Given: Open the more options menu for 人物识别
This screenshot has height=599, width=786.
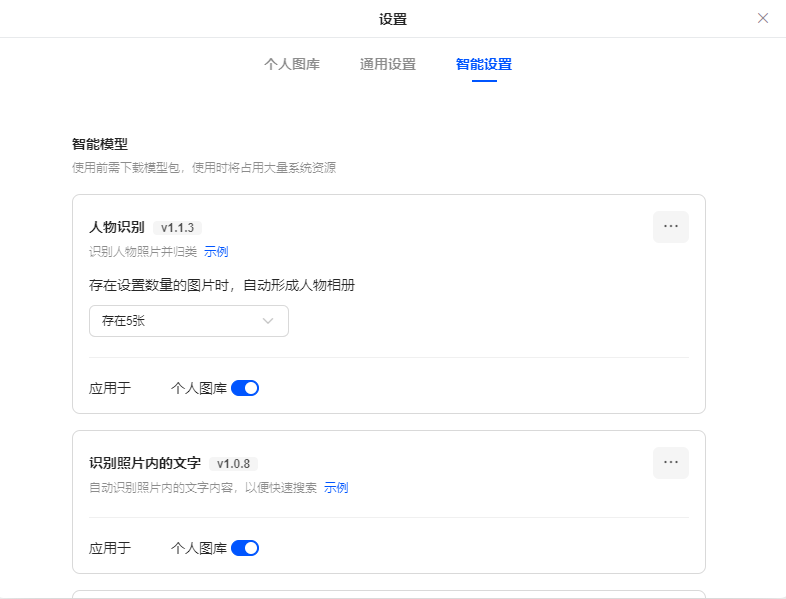Looking at the screenshot, I should [x=671, y=227].
